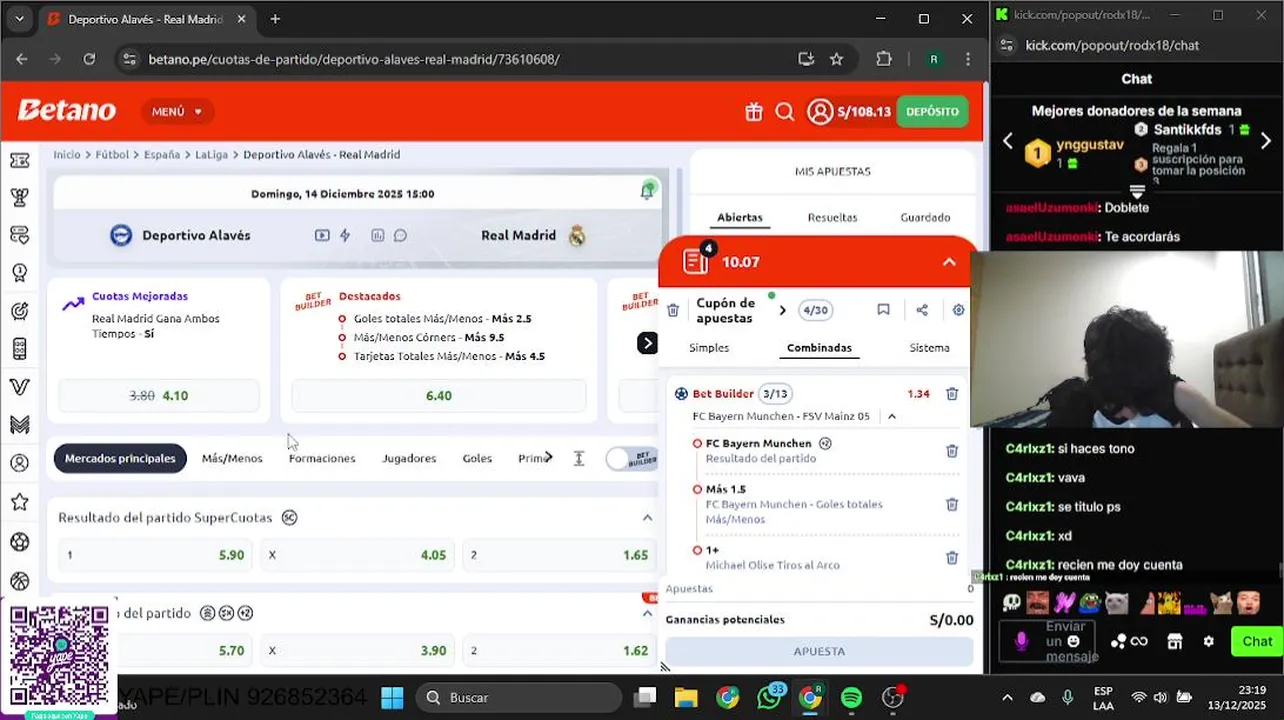This screenshot has height=720, width=1284.
Task: Open File Explorer from the taskbar
Action: point(686,697)
